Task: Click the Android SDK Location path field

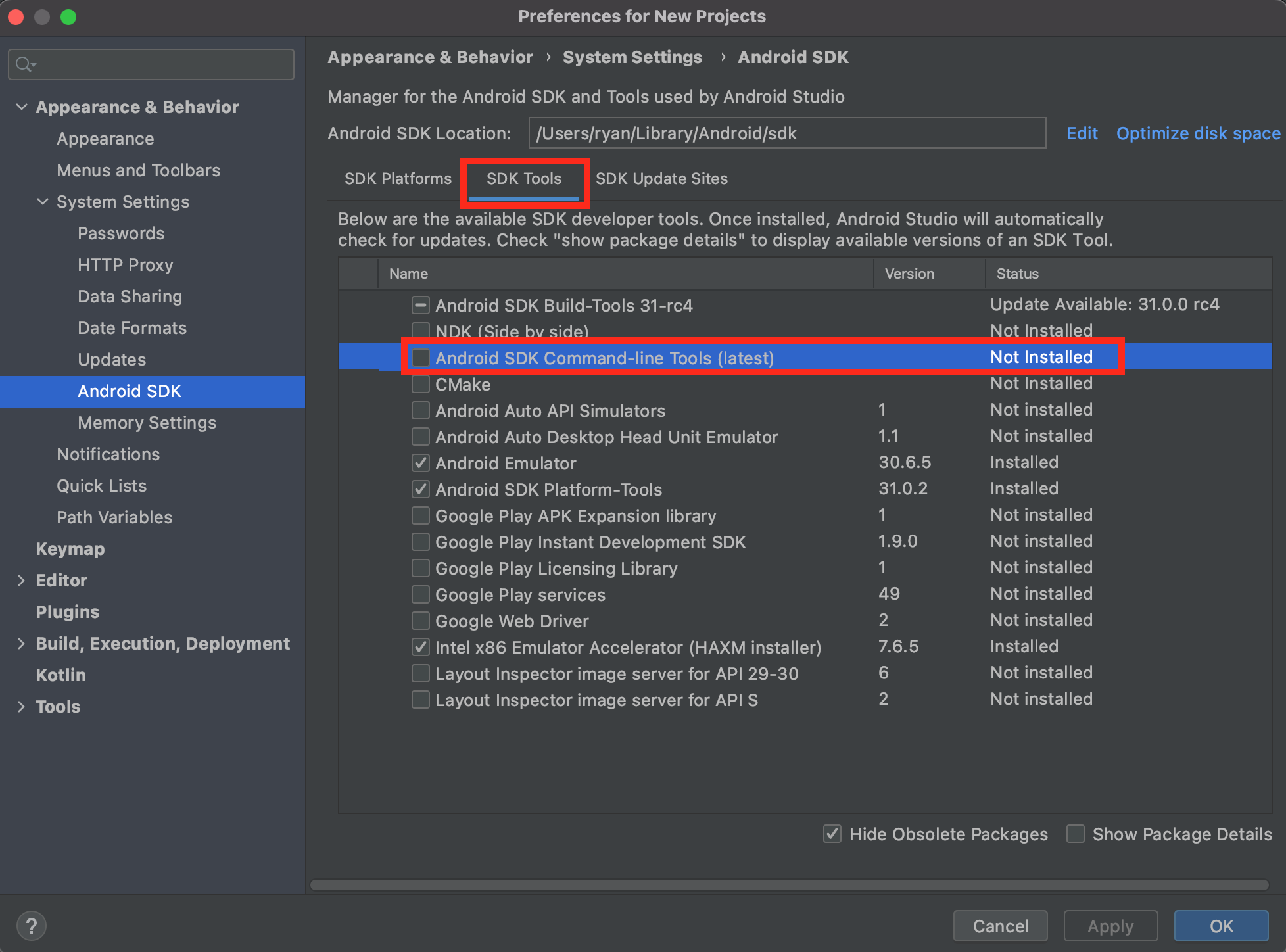Action: 786,133
